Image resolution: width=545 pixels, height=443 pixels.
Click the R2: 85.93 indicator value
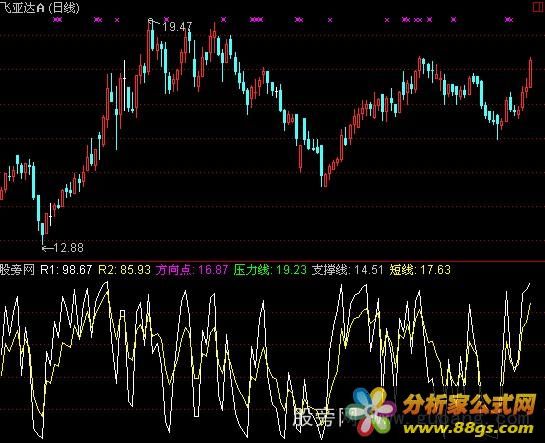124,270
